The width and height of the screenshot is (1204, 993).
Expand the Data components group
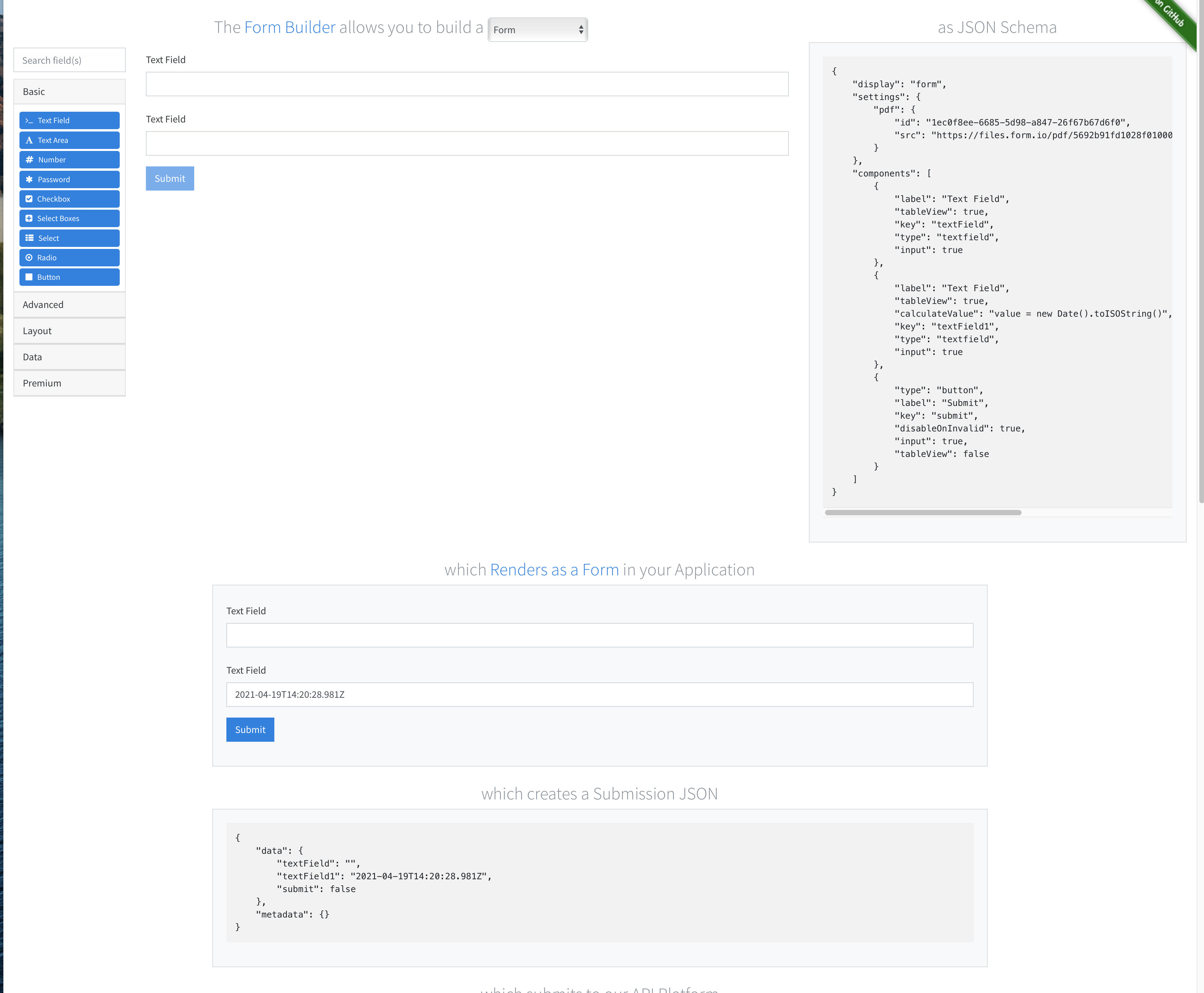(x=33, y=357)
